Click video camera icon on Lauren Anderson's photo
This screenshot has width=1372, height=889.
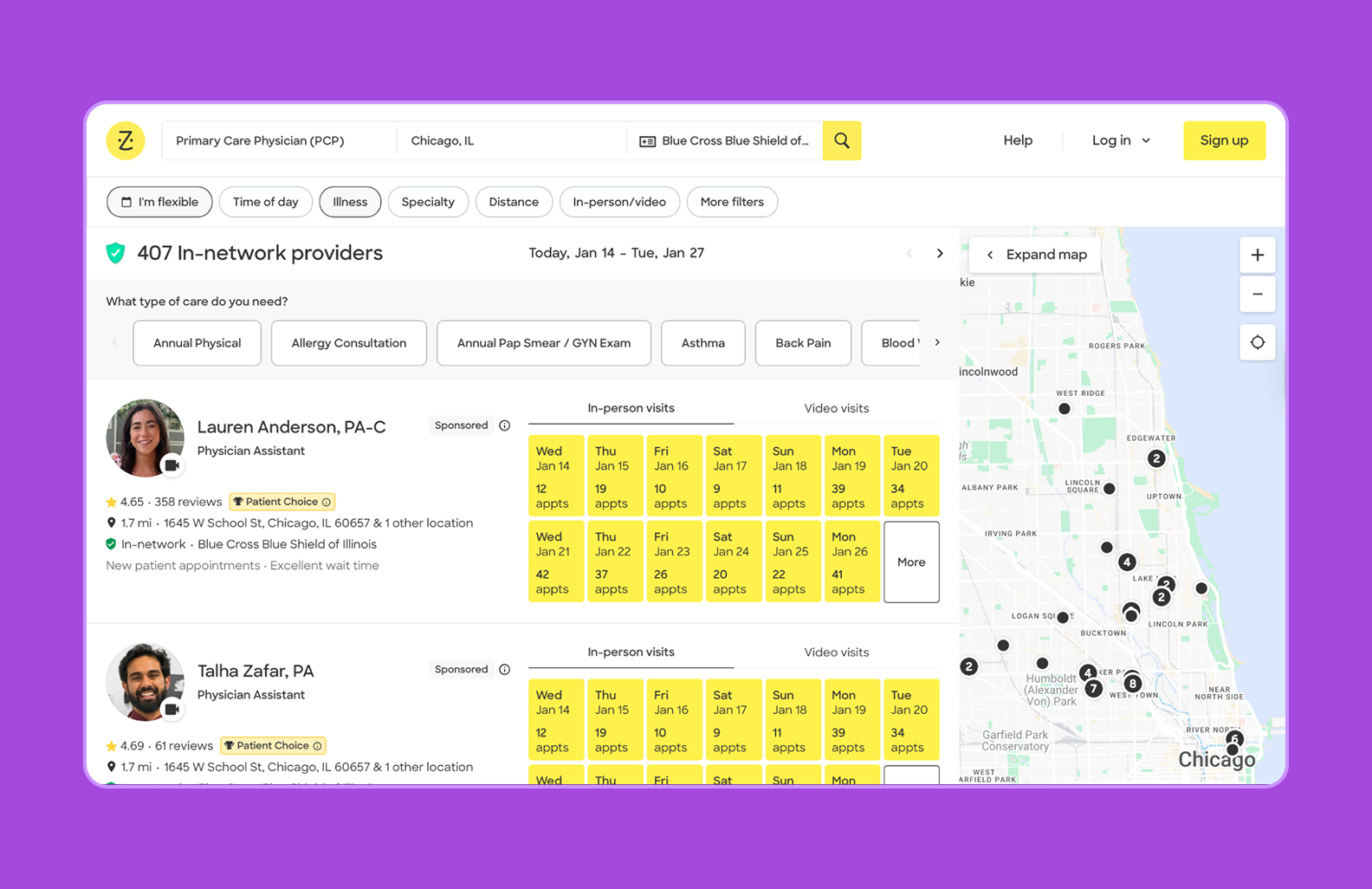click(172, 465)
